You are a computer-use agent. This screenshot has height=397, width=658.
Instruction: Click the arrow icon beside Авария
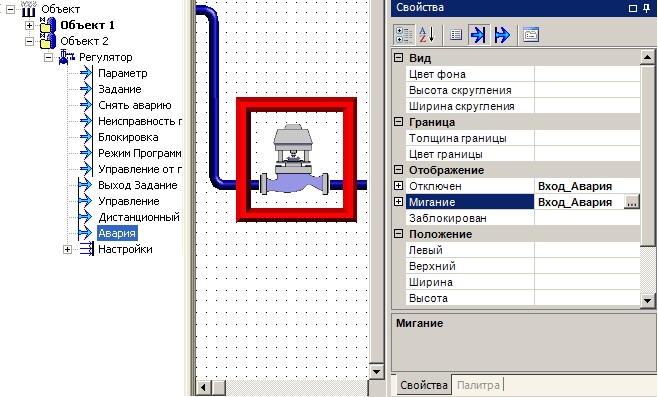pos(85,233)
